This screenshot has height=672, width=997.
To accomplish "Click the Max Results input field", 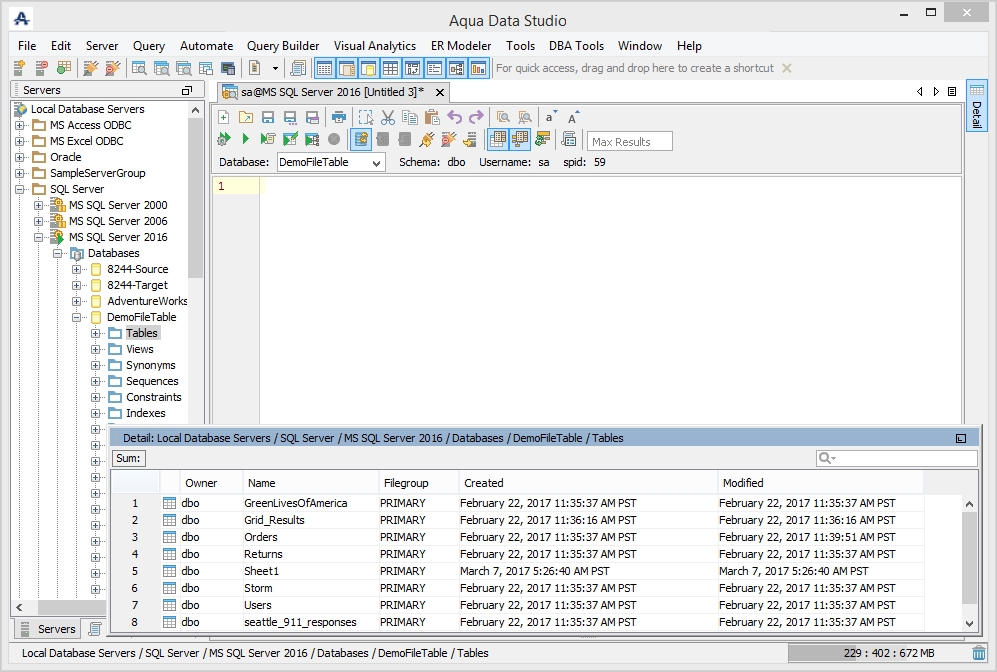I will click(x=630, y=142).
